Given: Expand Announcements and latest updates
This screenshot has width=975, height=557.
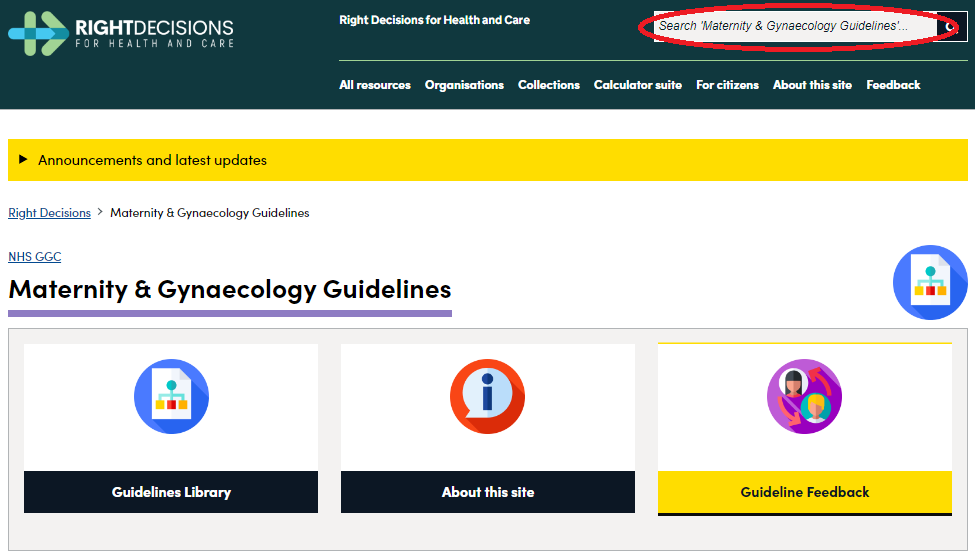Looking at the screenshot, I should pos(152,160).
